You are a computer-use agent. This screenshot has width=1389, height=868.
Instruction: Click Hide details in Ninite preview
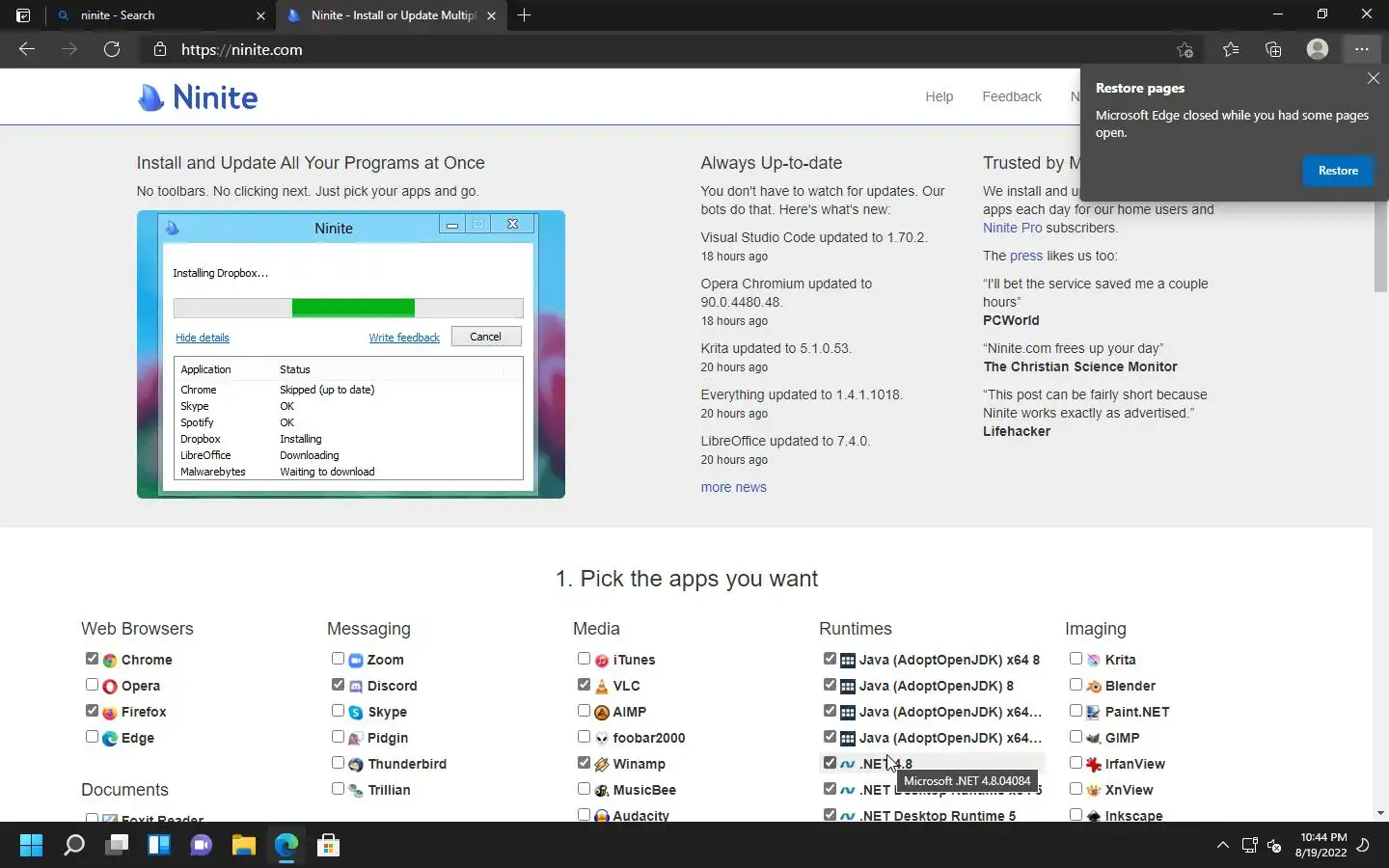(203, 338)
